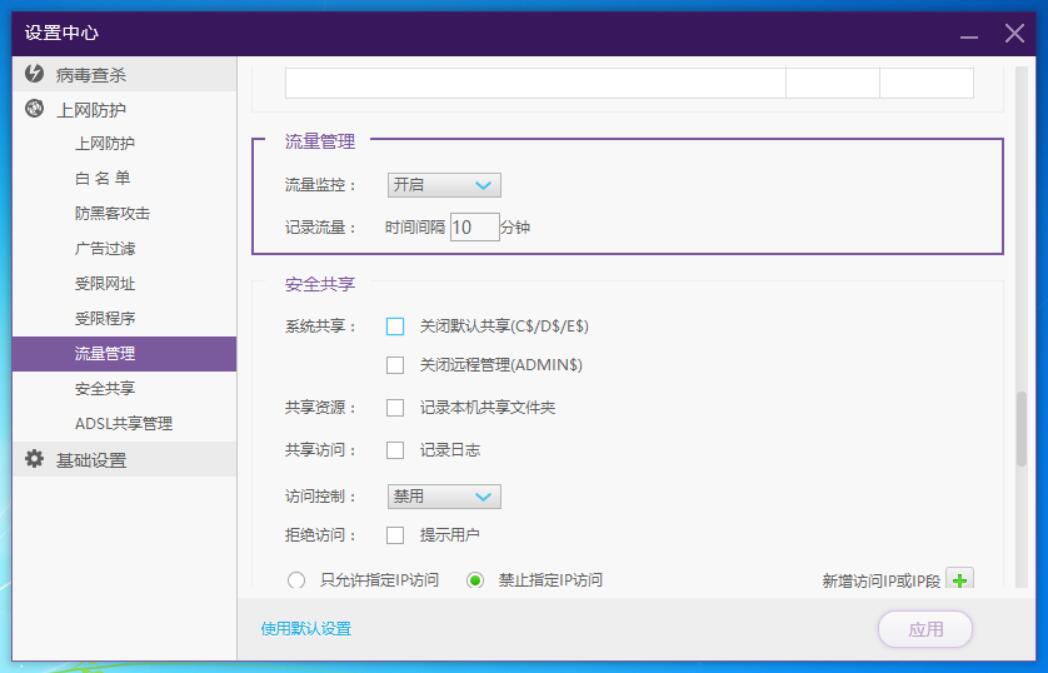The height and width of the screenshot is (673, 1048).
Task: Open ADSL共享管理 settings
Action: click(124, 424)
